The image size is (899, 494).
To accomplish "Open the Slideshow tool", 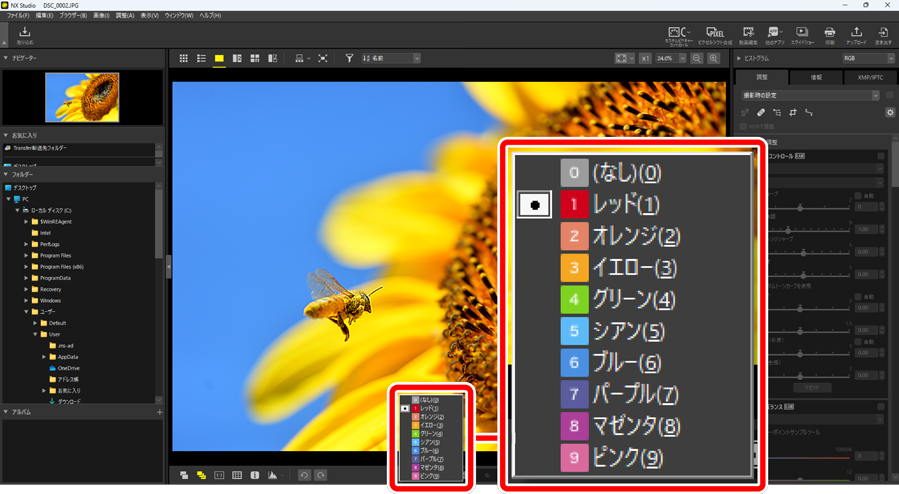I will pos(802,36).
